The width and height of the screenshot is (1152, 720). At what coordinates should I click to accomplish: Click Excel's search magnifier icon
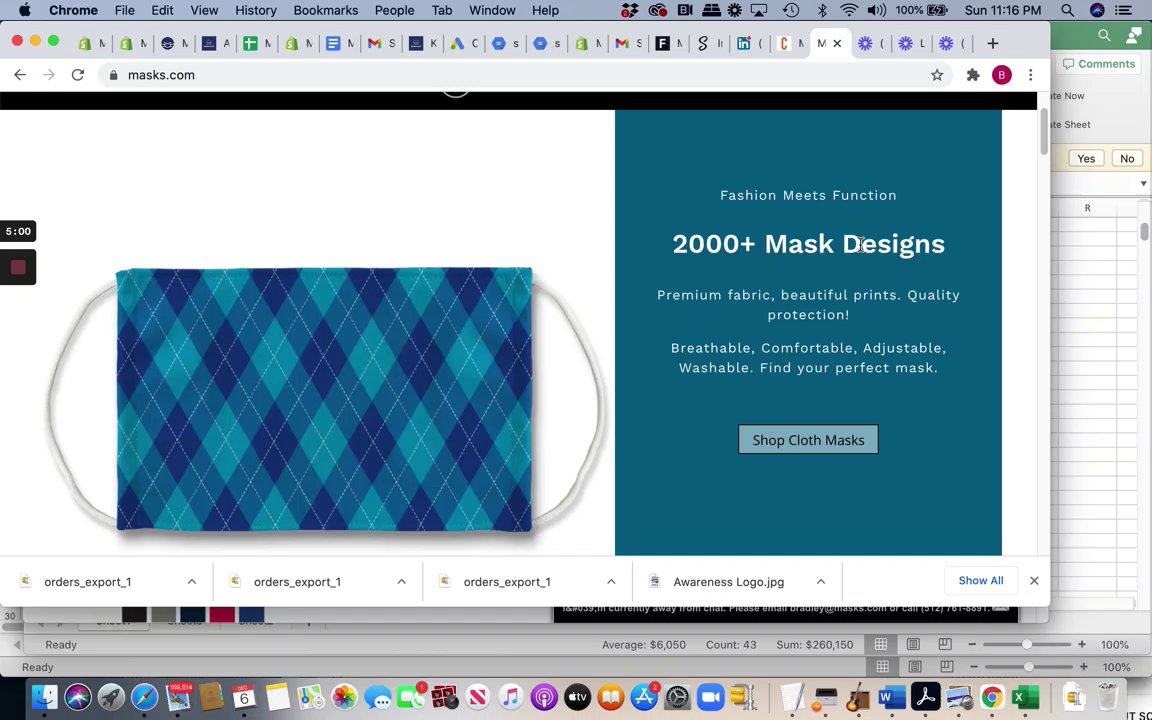1104,35
